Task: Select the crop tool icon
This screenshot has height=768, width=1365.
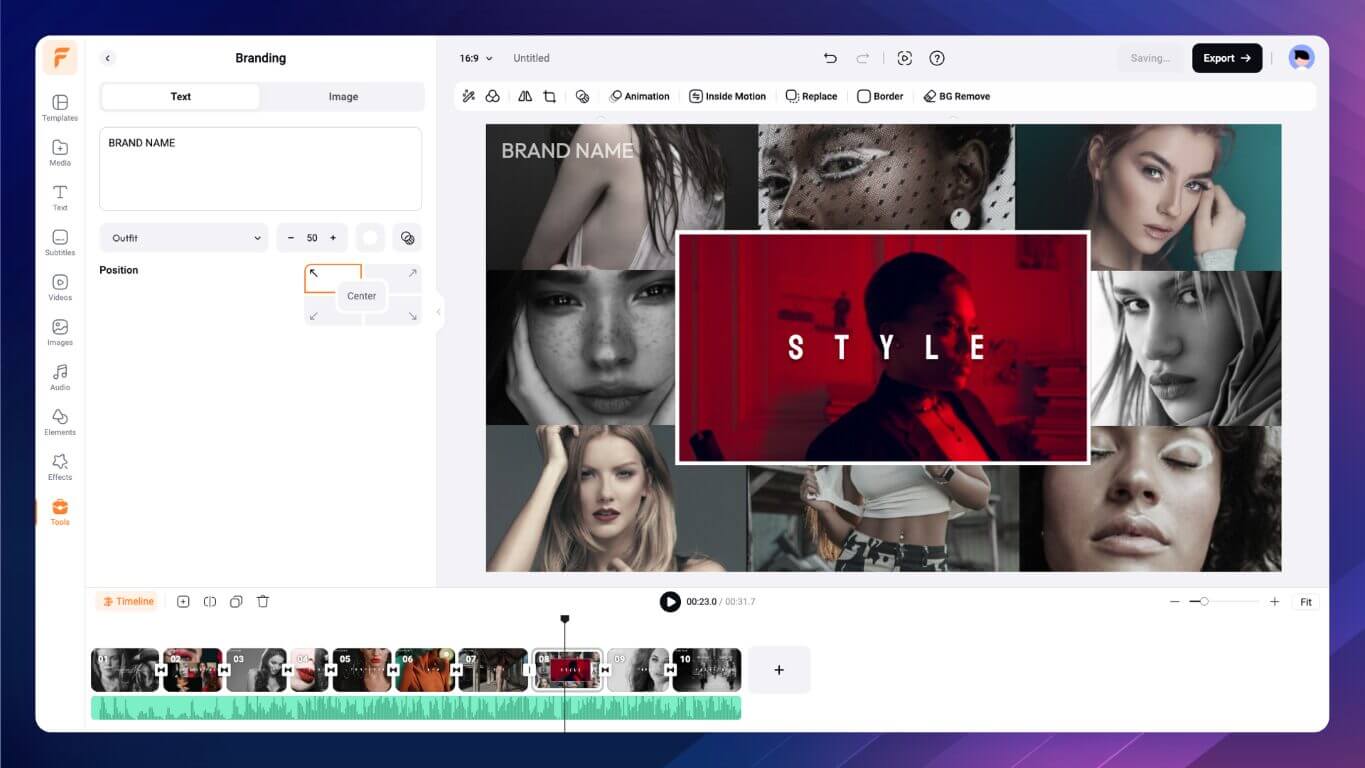Action: point(549,96)
